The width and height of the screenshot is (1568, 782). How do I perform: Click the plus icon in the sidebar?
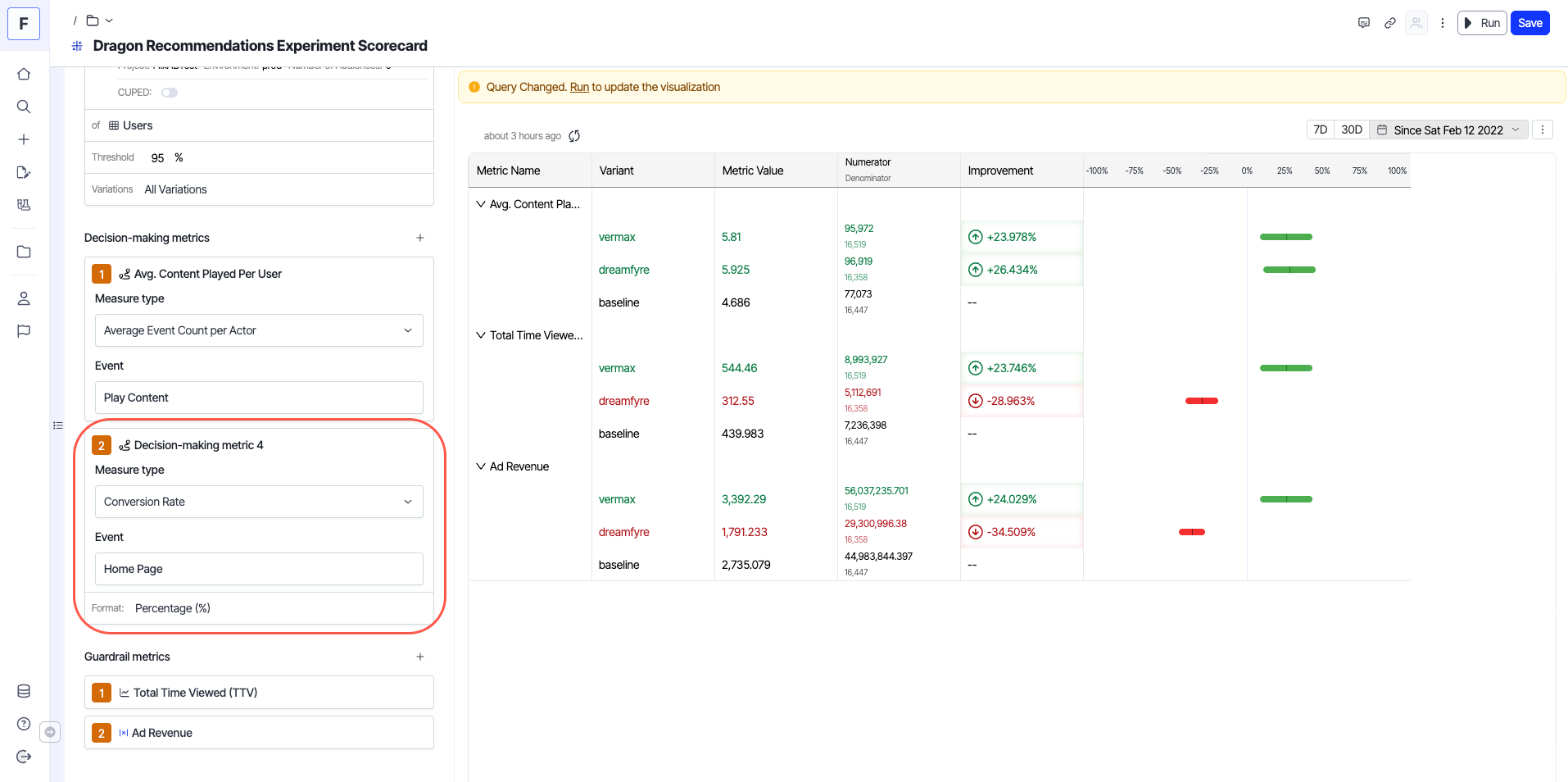(x=24, y=139)
